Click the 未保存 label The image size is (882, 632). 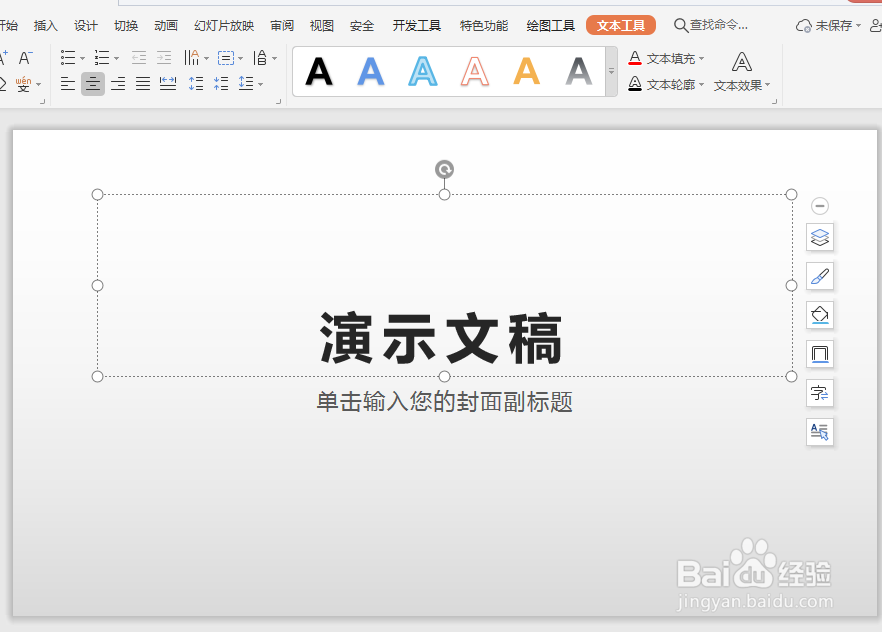point(834,26)
